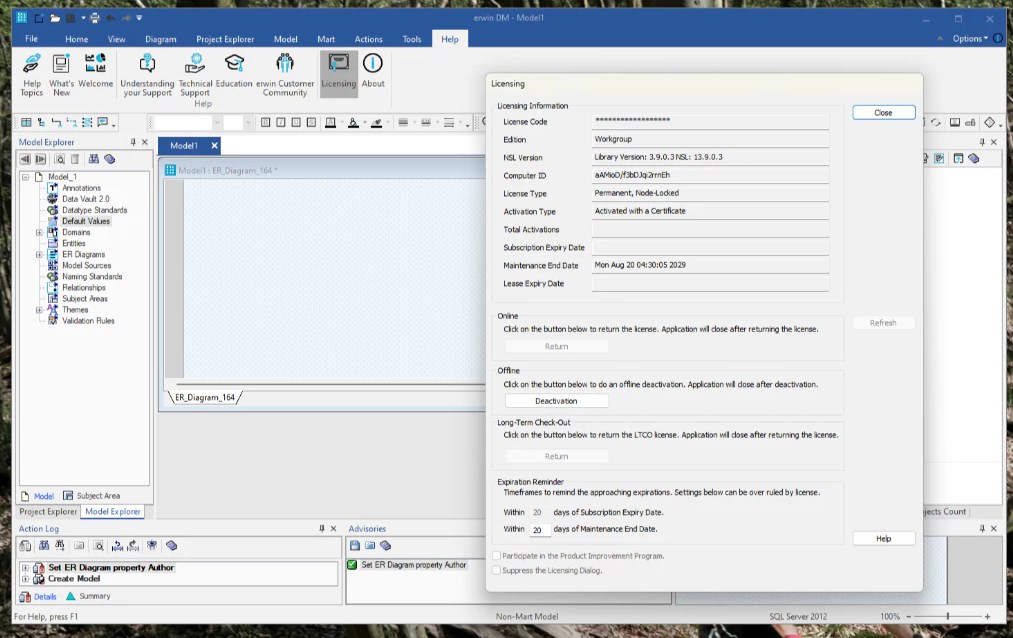
Task: Open the File menu
Action: point(31,39)
